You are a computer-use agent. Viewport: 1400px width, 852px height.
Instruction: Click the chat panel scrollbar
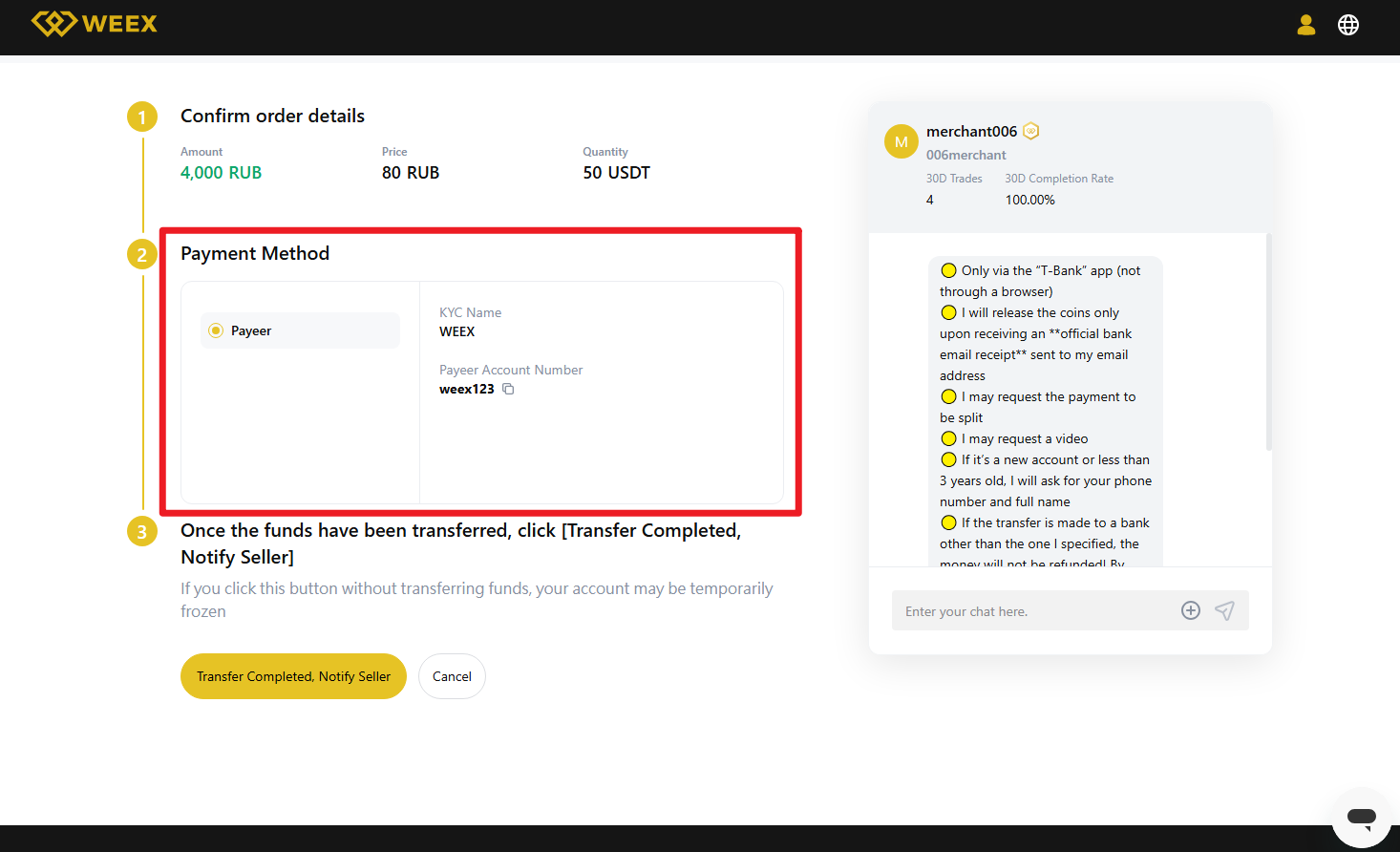pyautogui.click(x=1268, y=344)
